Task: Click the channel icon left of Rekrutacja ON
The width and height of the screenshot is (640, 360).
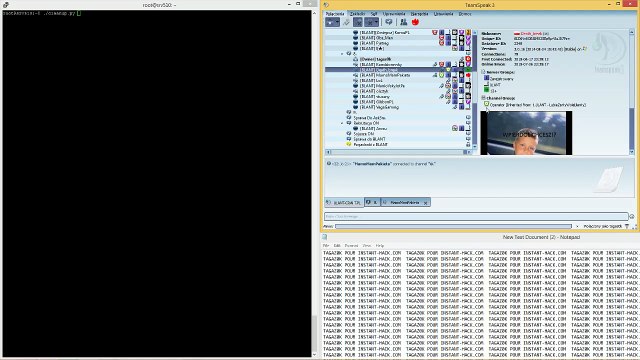Action: point(349,123)
